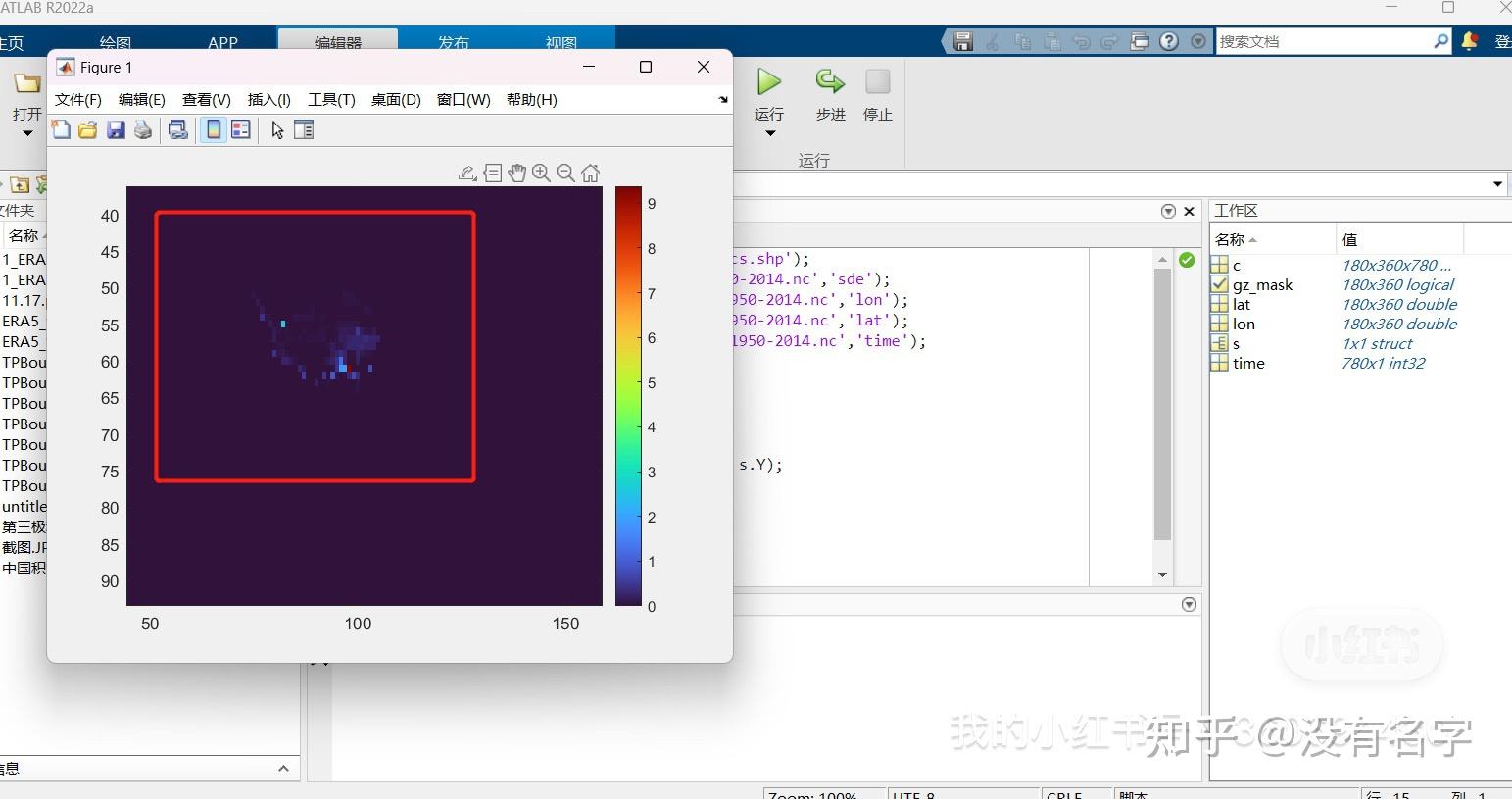Image resolution: width=1512 pixels, height=799 pixels.
Task: Toggle the Edit Plot arrow tool
Action: 277,129
